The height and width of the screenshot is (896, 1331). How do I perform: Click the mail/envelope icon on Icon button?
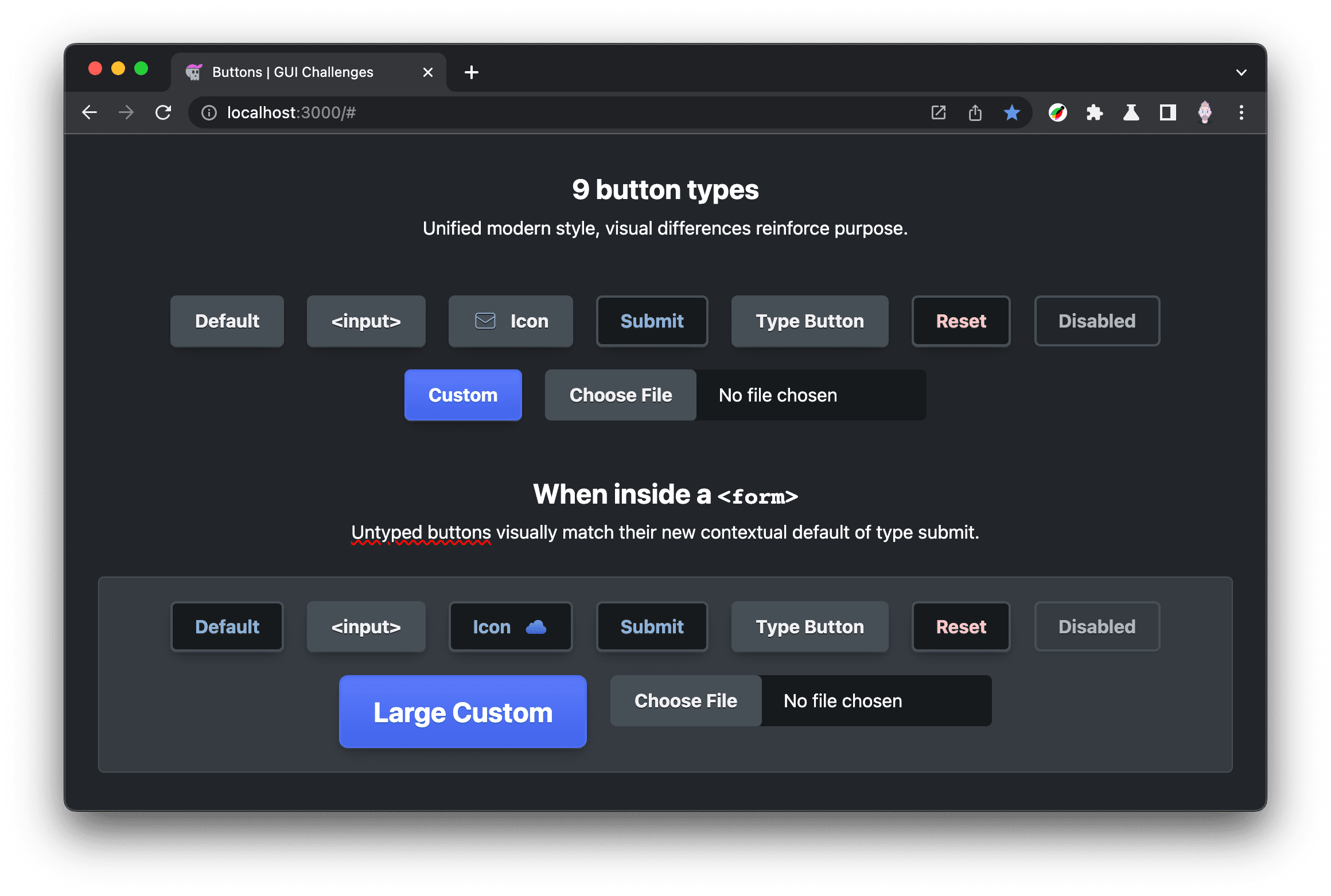[x=485, y=321]
